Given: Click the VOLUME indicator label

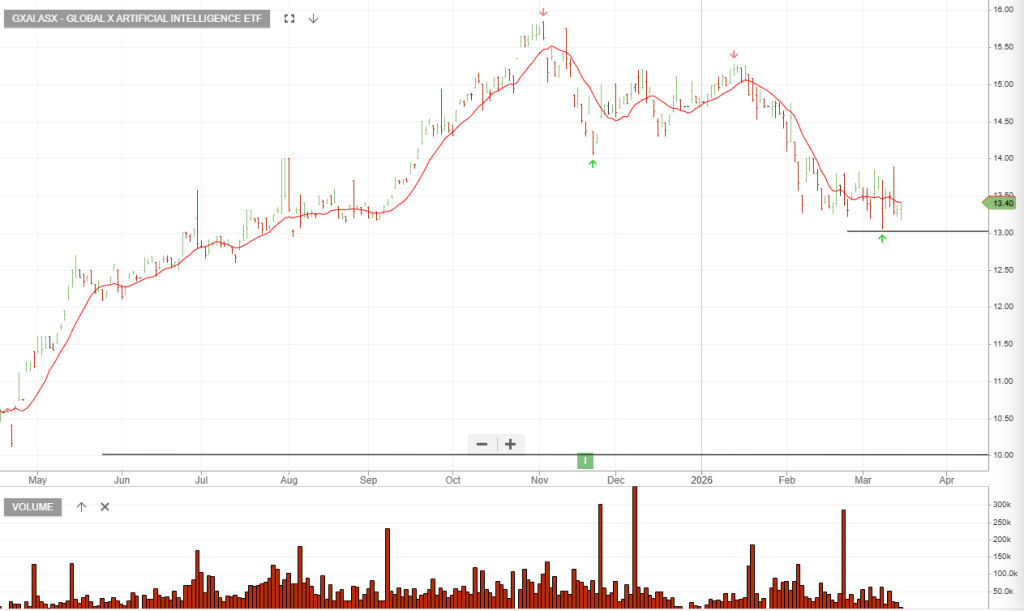Looking at the screenshot, I should (33, 507).
